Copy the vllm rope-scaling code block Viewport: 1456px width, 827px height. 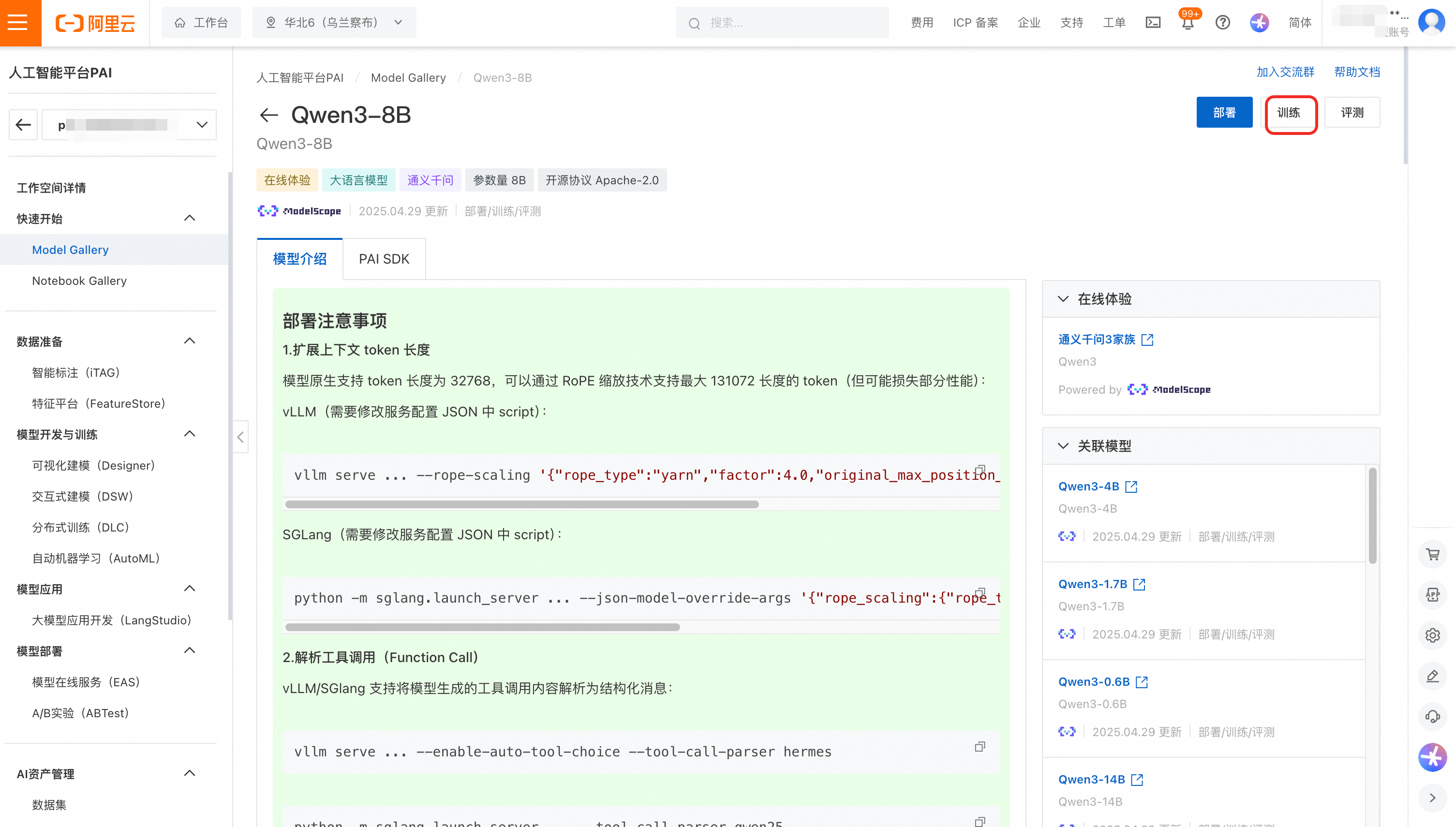click(x=980, y=470)
